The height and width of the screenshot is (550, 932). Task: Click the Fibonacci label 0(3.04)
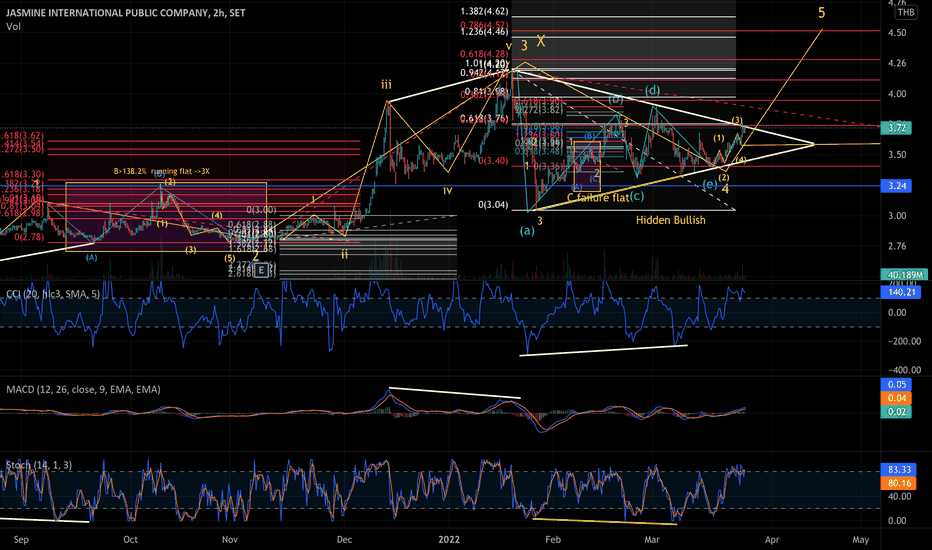pyautogui.click(x=493, y=205)
